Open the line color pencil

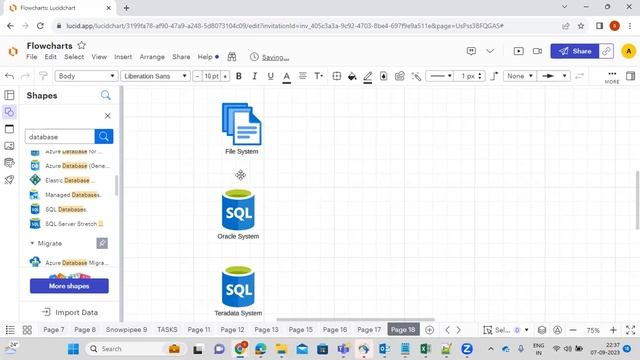coord(368,76)
